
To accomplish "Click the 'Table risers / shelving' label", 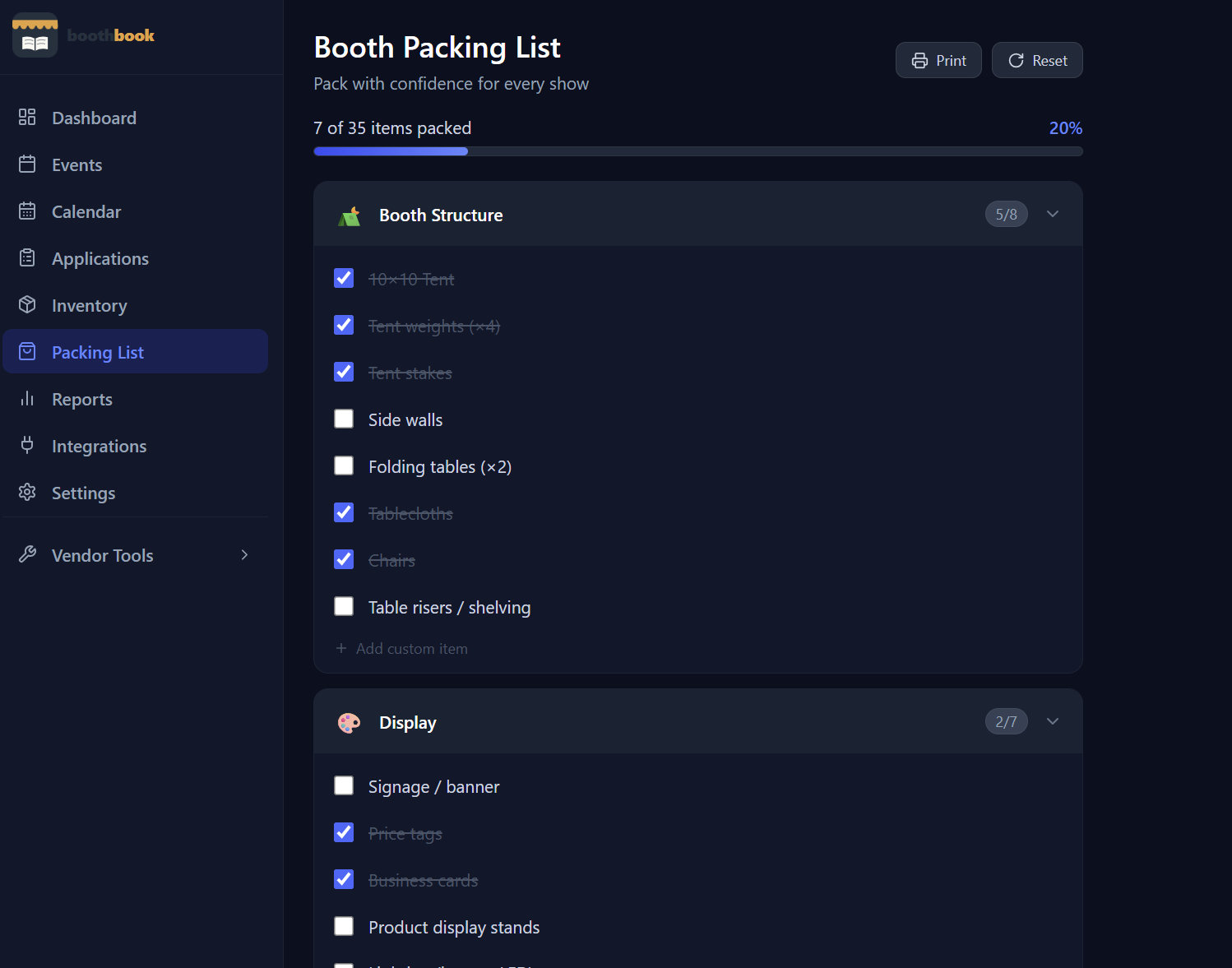I will (x=449, y=607).
